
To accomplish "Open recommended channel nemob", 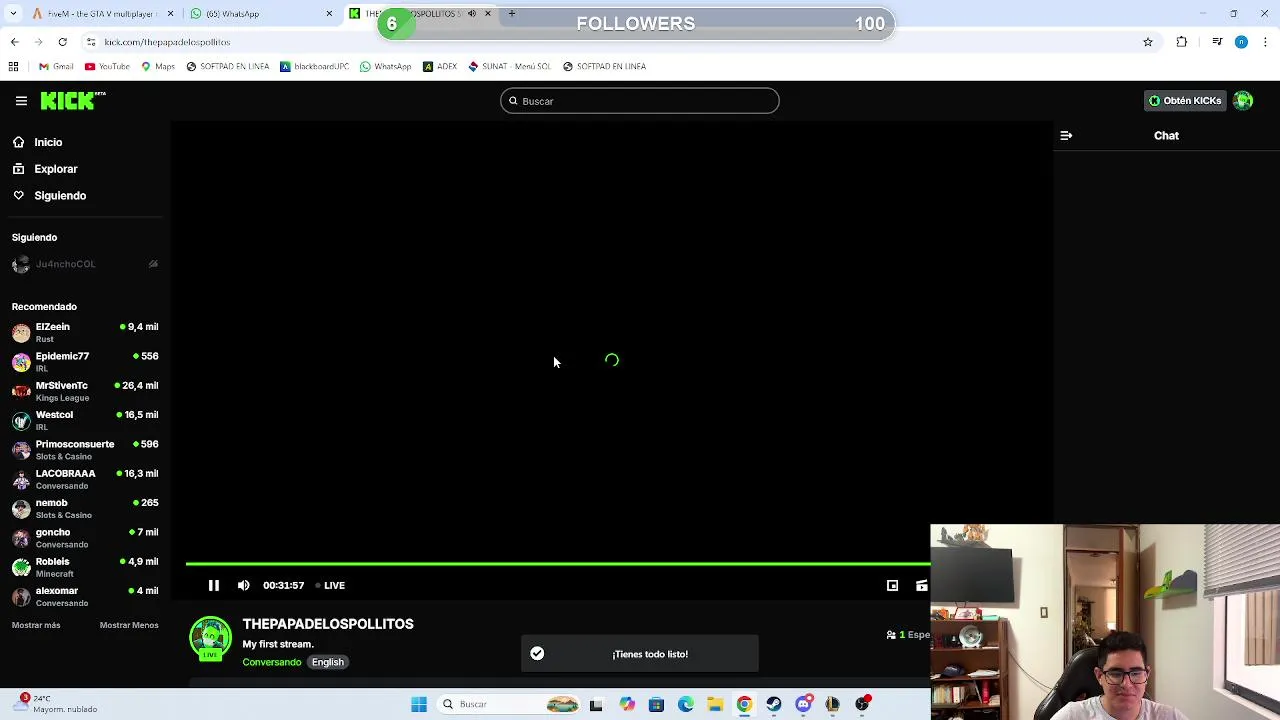I will pos(85,508).
